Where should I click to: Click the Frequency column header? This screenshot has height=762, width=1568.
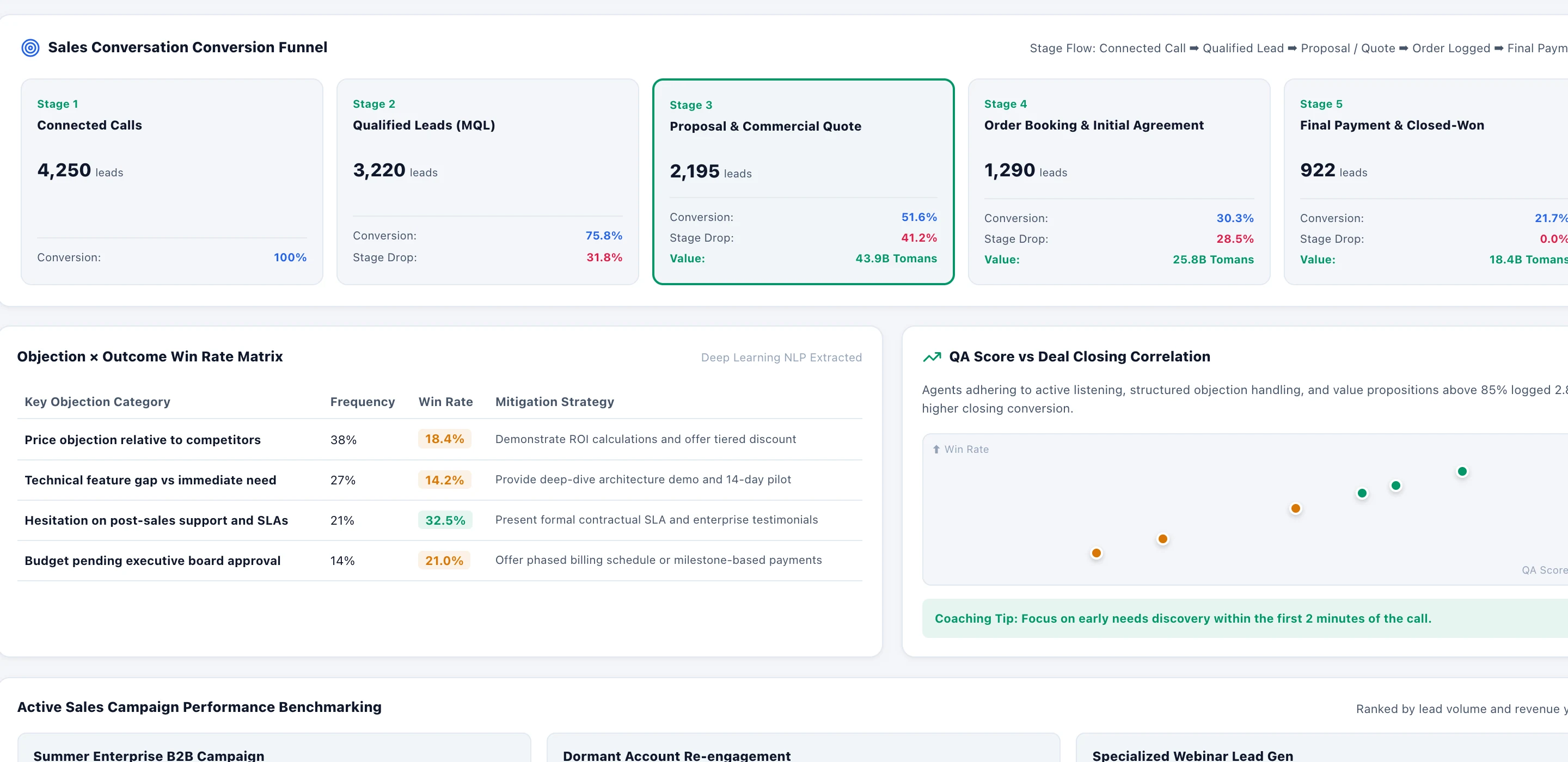click(x=363, y=402)
